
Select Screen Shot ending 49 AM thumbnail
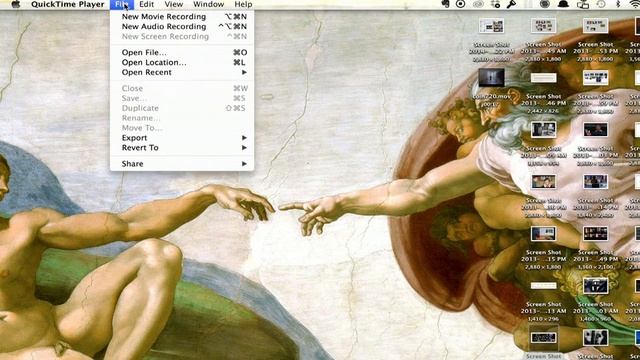[543, 26]
